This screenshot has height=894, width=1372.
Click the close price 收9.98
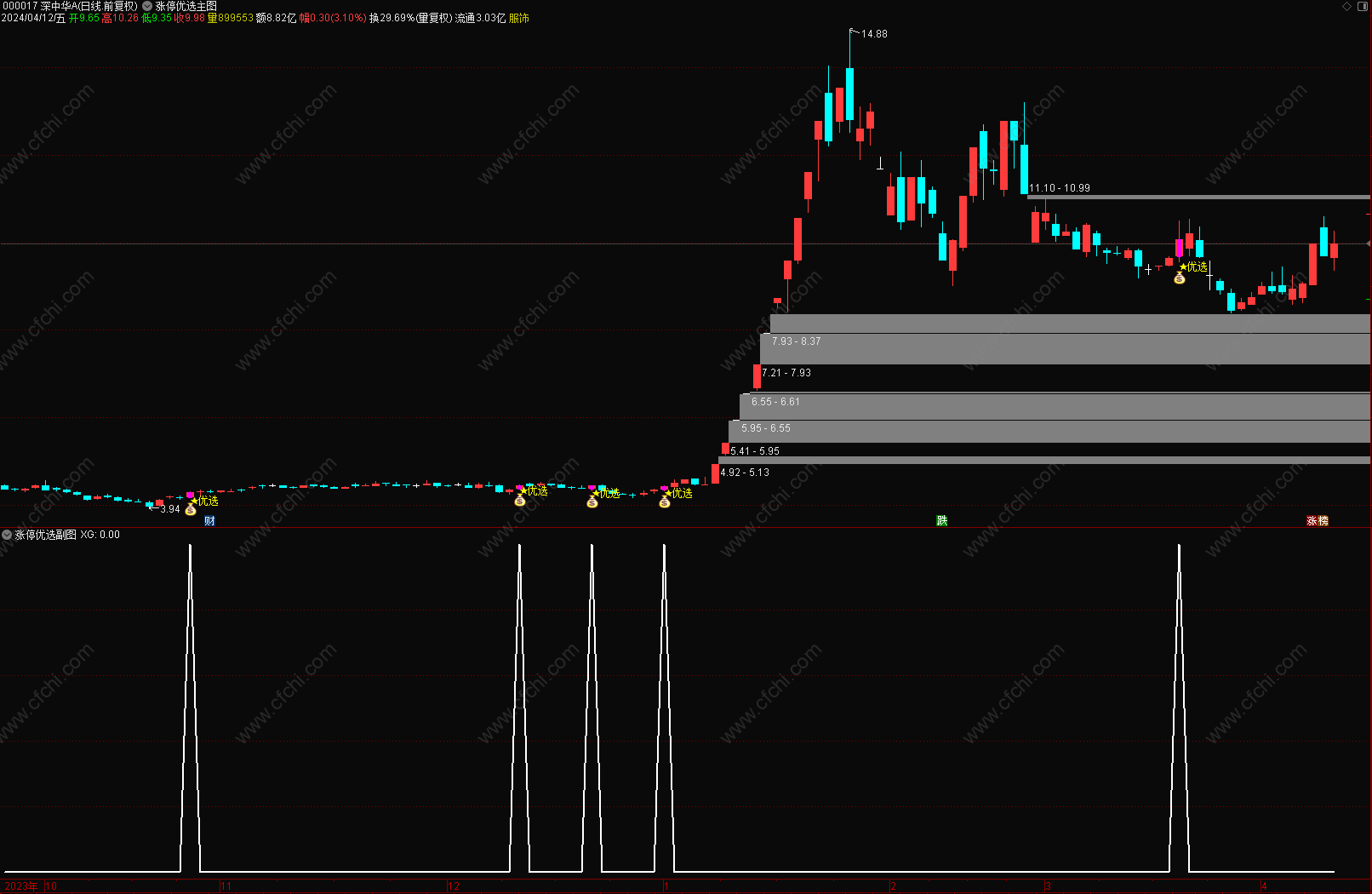coord(190,18)
